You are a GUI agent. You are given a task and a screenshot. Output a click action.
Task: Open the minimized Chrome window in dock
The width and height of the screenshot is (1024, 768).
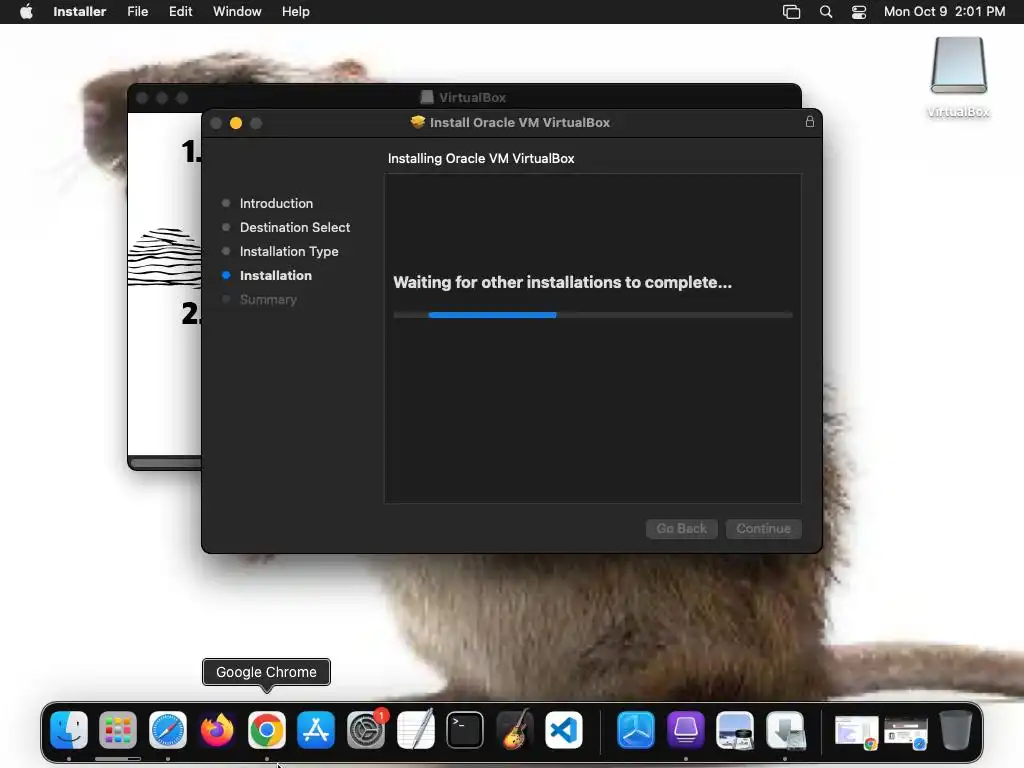(x=856, y=731)
